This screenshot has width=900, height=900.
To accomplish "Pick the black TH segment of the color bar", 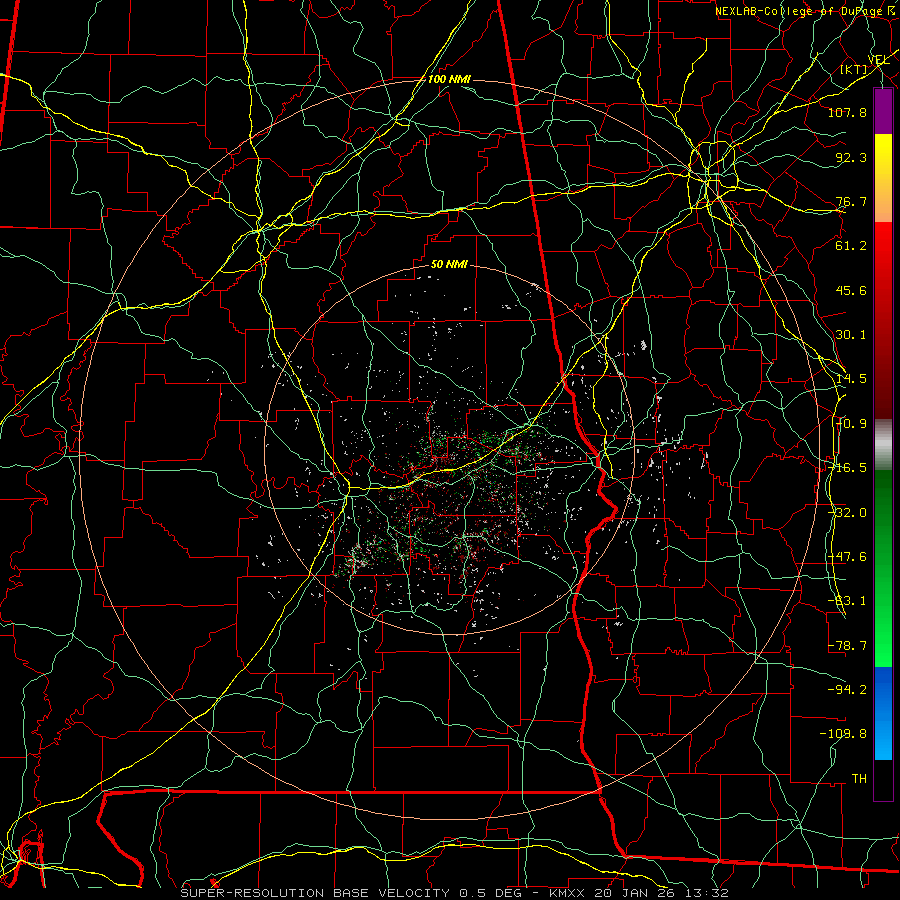I will (x=883, y=779).
